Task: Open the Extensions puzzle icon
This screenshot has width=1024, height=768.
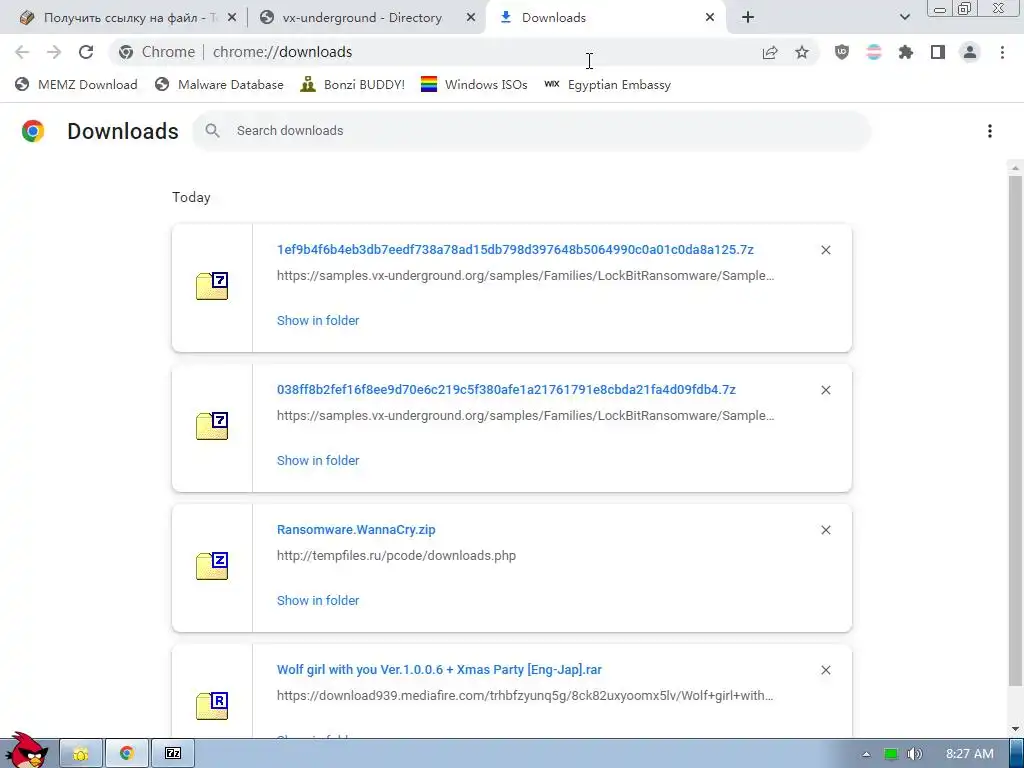Action: (x=906, y=52)
